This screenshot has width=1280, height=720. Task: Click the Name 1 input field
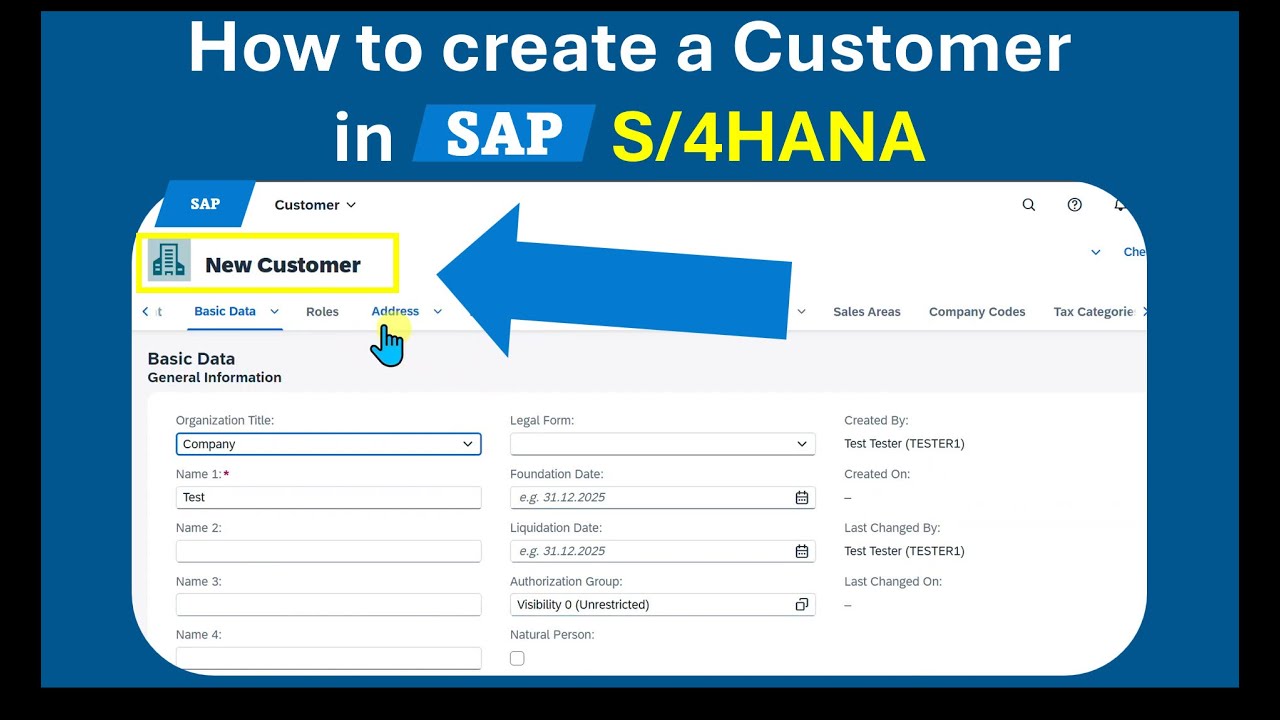click(x=328, y=497)
